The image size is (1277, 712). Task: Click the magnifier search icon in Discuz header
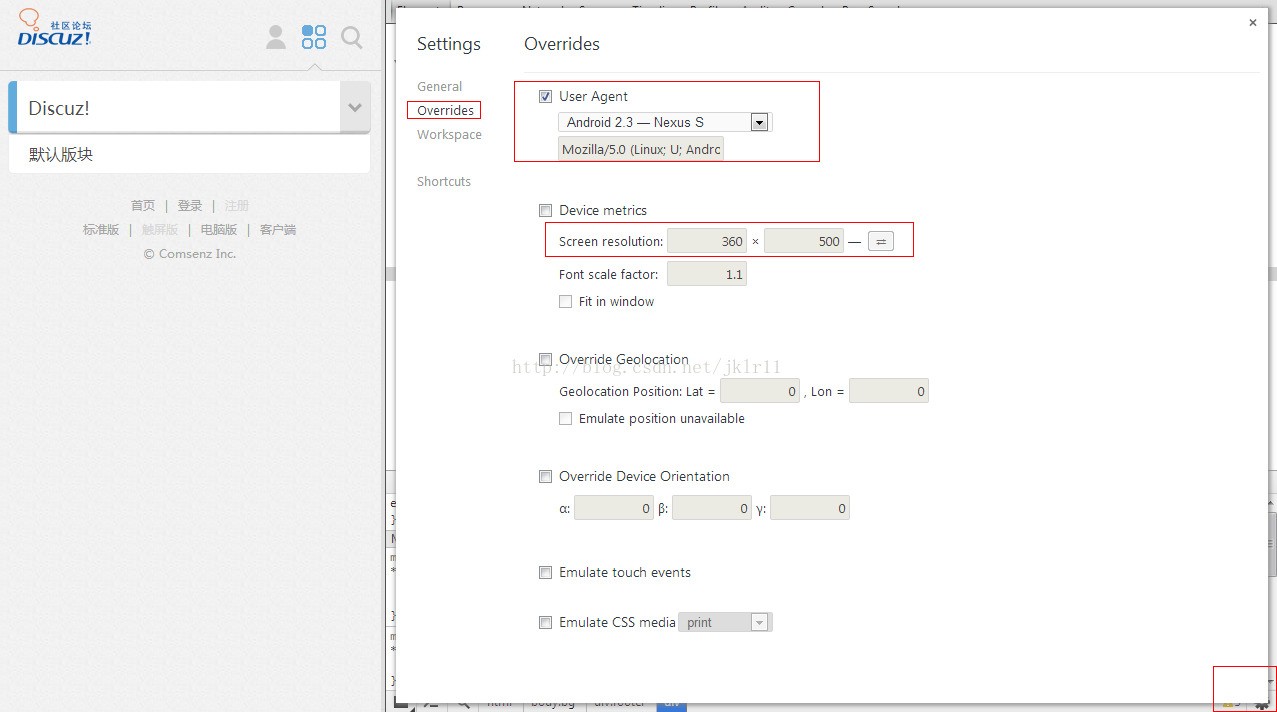coord(351,37)
